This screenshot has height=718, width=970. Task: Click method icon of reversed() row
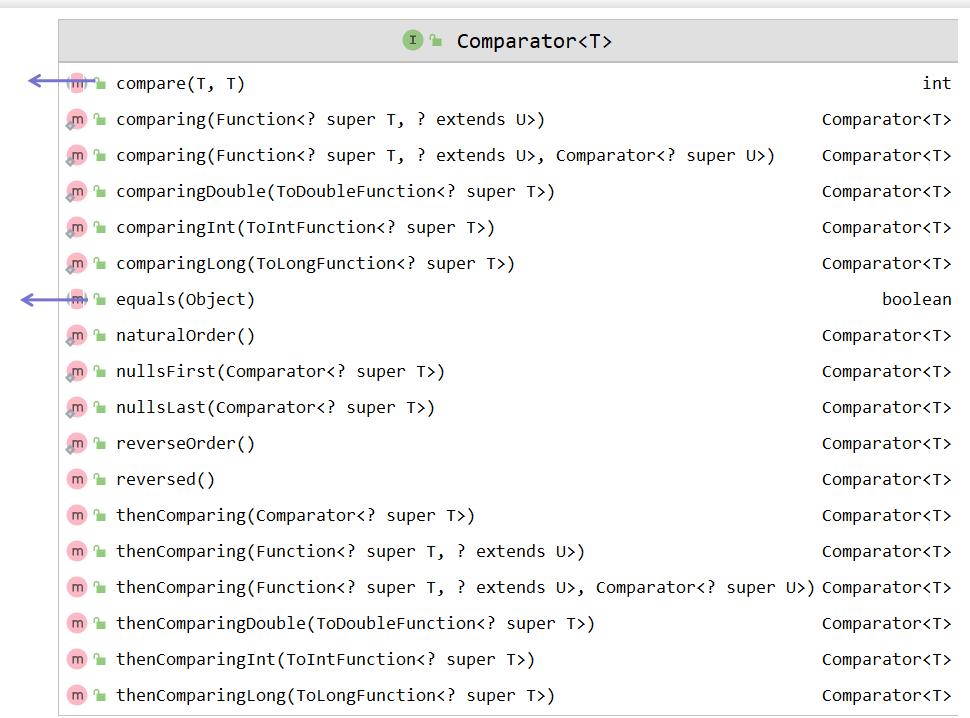point(77,479)
